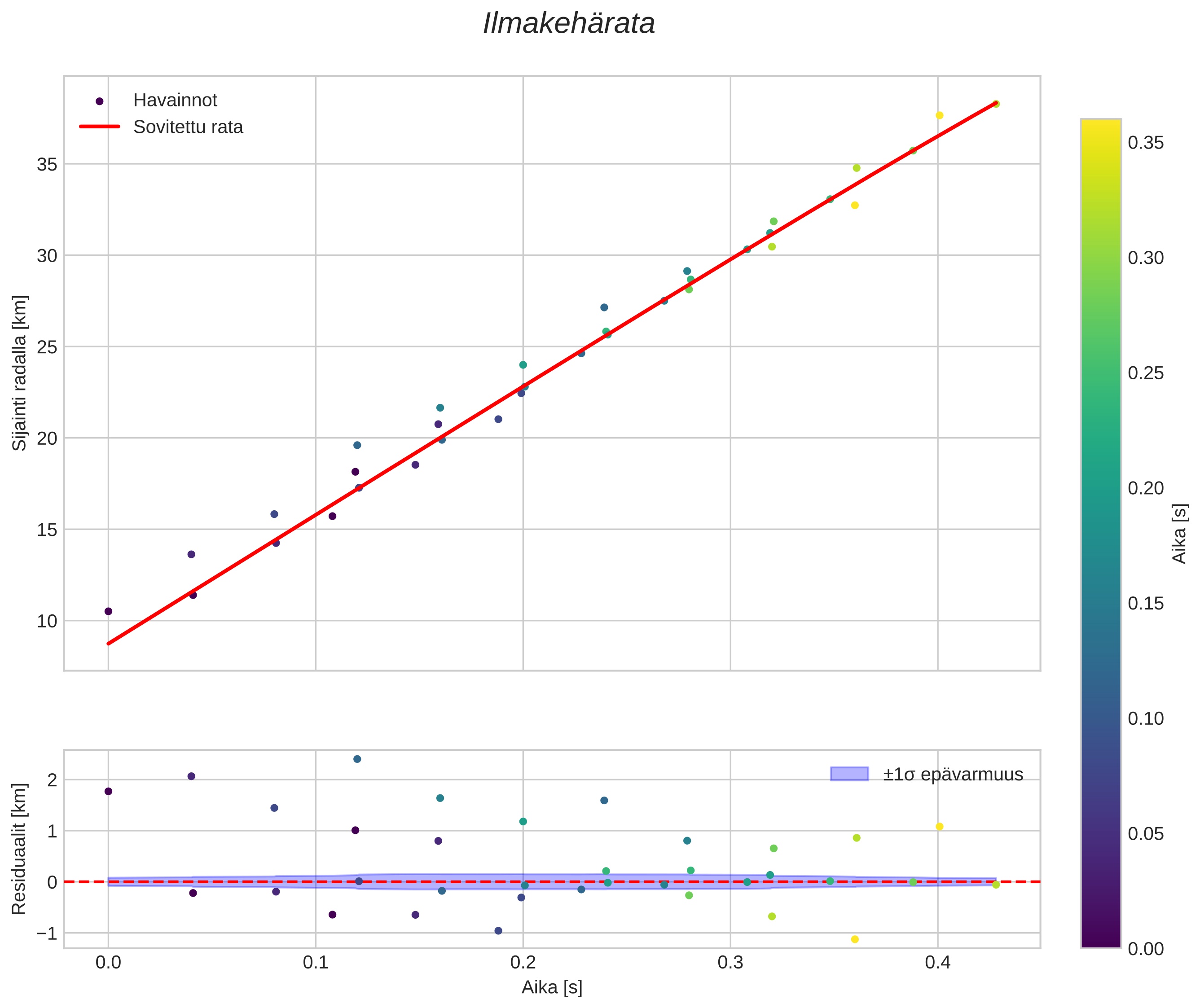Image resolution: width=1200 pixels, height=1008 pixels.
Task: Click the ±1σ epävarmuus legend swatch
Action: [x=849, y=774]
